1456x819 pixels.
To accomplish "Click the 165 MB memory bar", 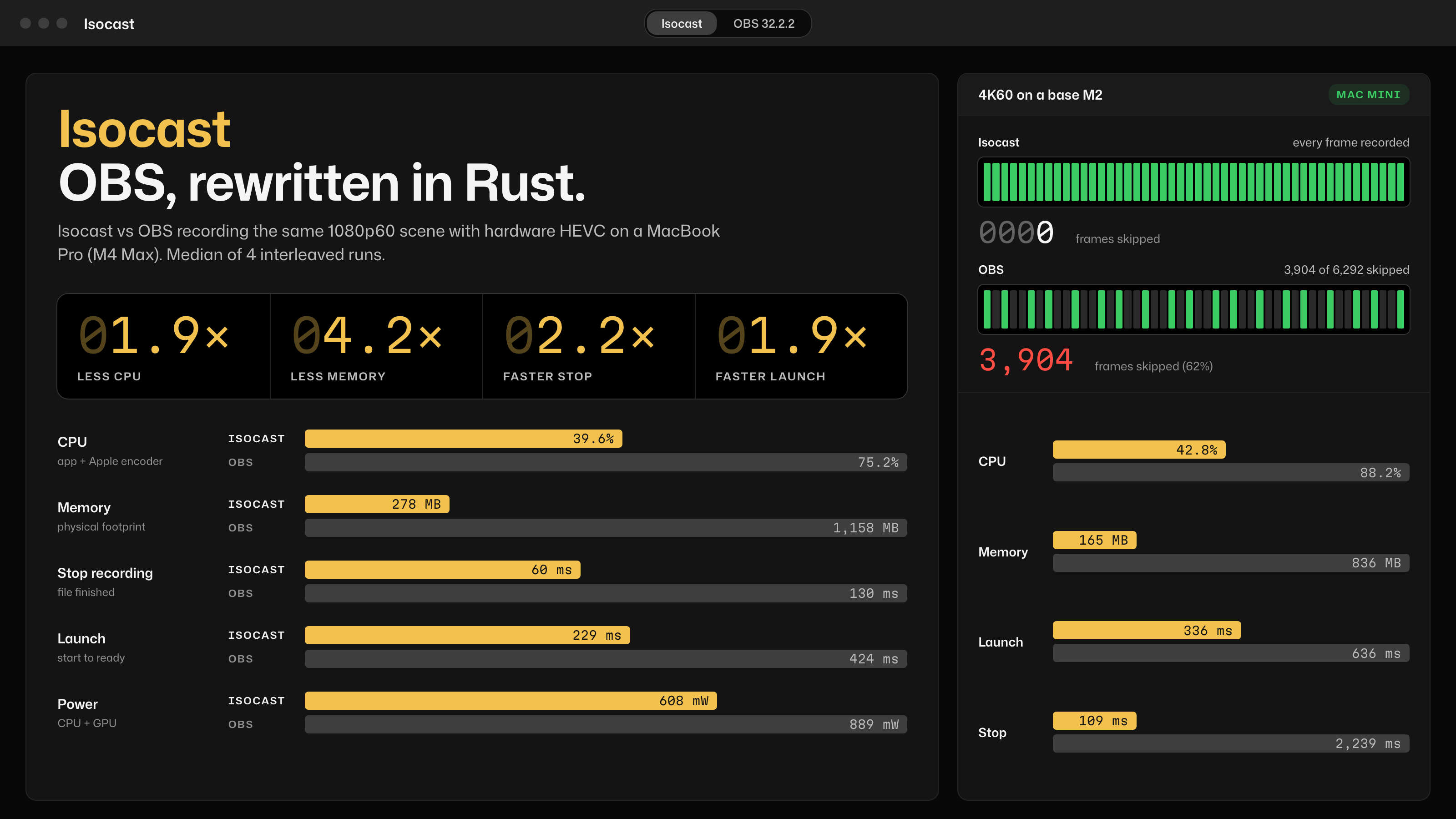I will tap(1094, 541).
